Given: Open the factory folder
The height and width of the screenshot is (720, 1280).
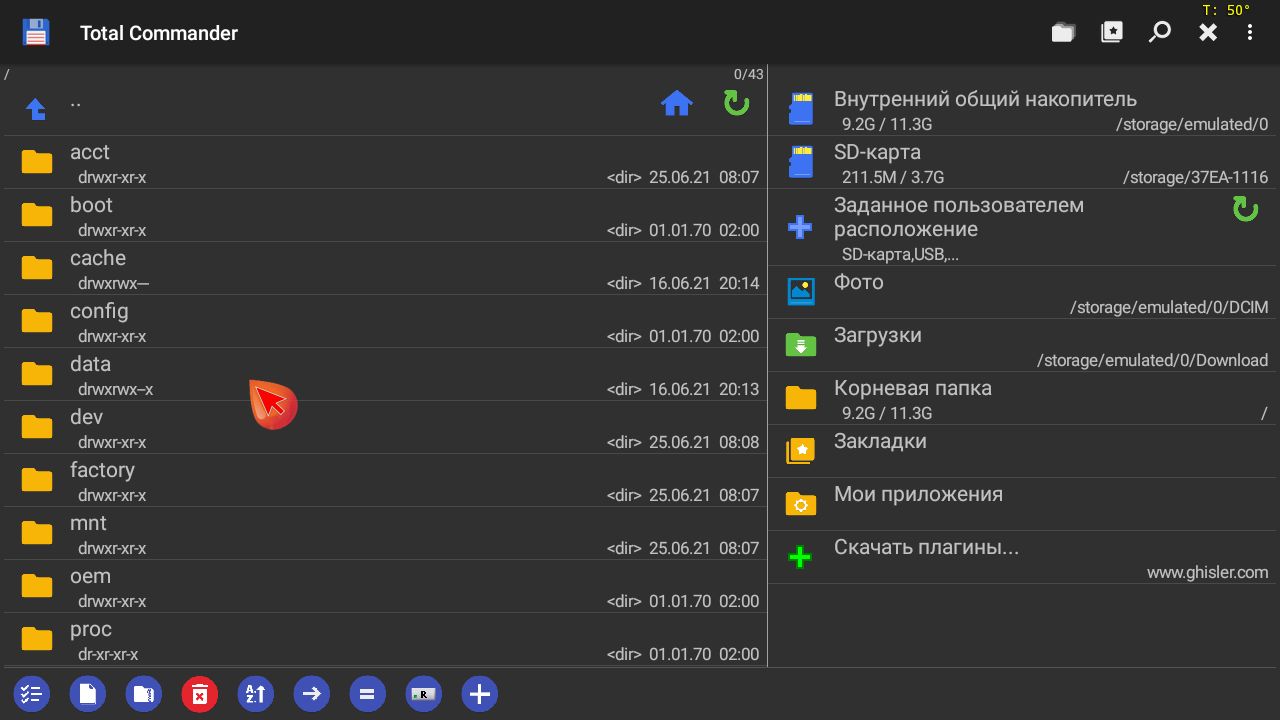Looking at the screenshot, I should (384, 480).
